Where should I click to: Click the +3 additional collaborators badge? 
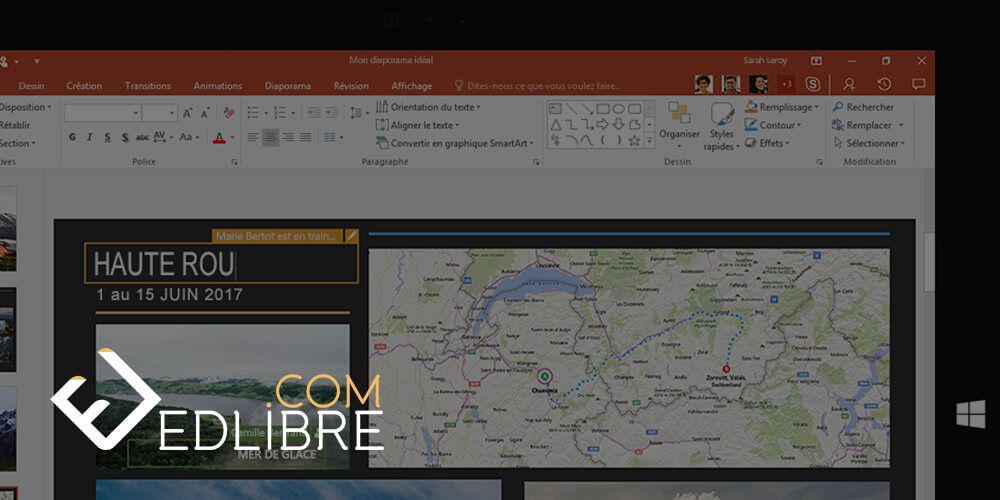click(x=786, y=84)
